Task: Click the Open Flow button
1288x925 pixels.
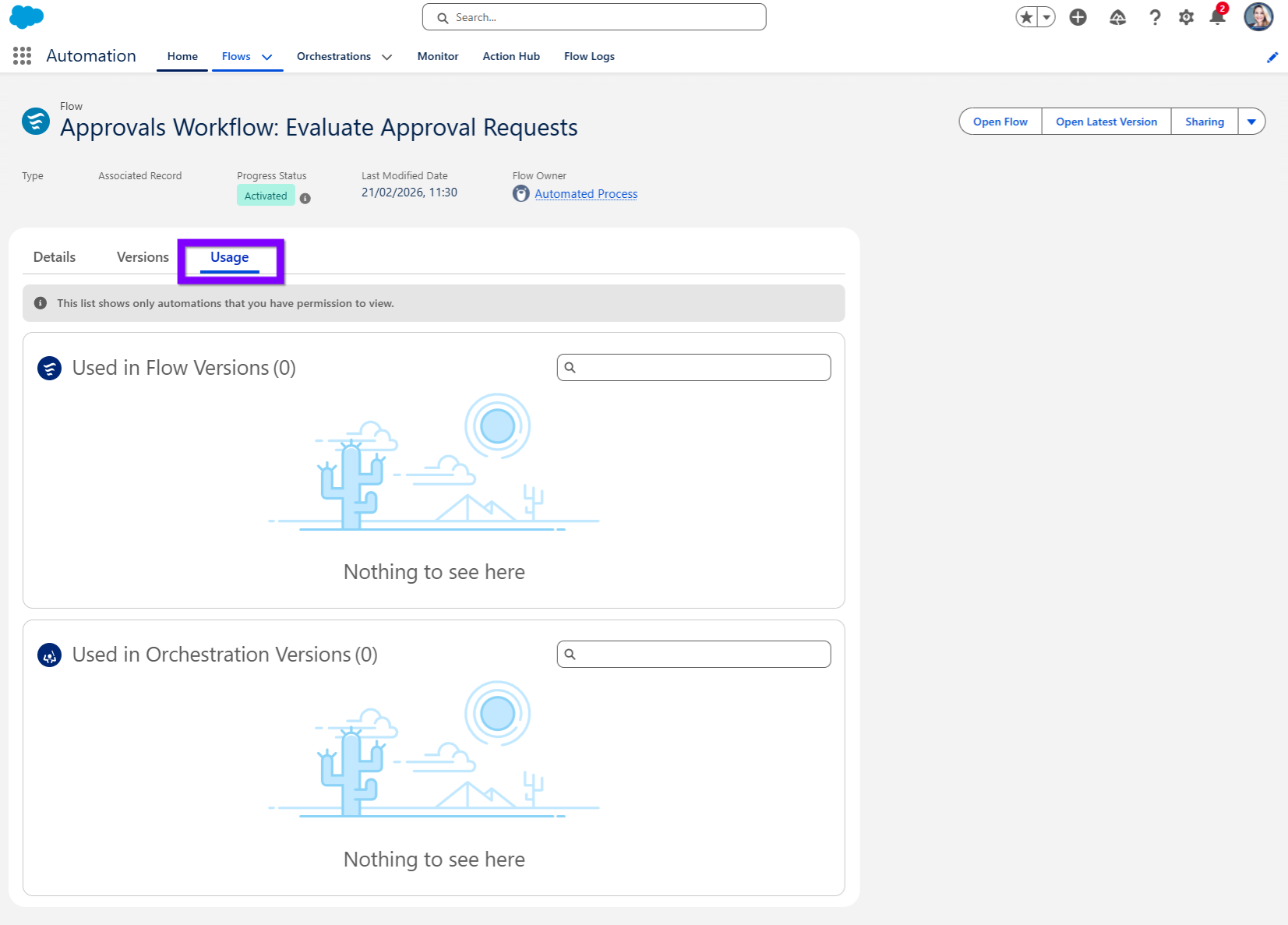Action: point(1000,122)
